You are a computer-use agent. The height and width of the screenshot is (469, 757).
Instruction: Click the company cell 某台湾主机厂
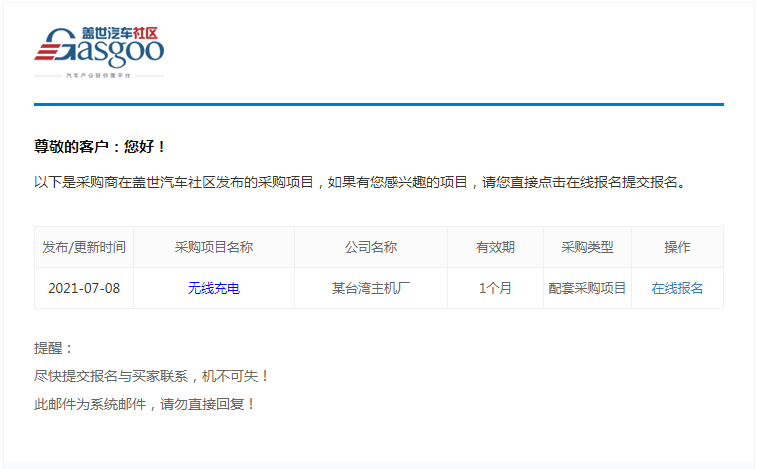(371, 288)
